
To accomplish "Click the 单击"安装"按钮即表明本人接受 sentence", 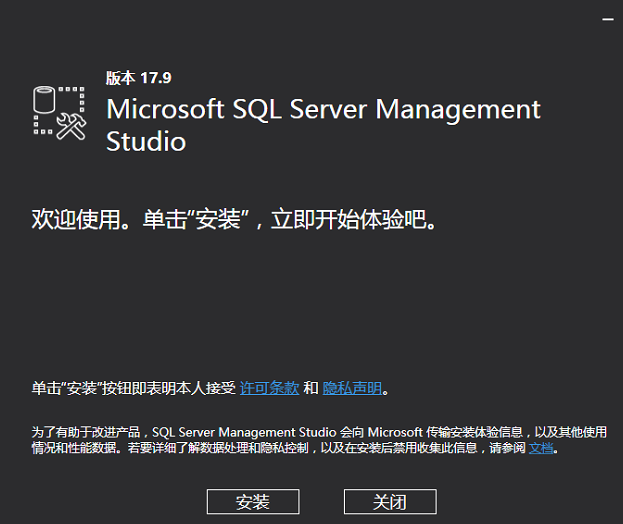I will point(134,388).
